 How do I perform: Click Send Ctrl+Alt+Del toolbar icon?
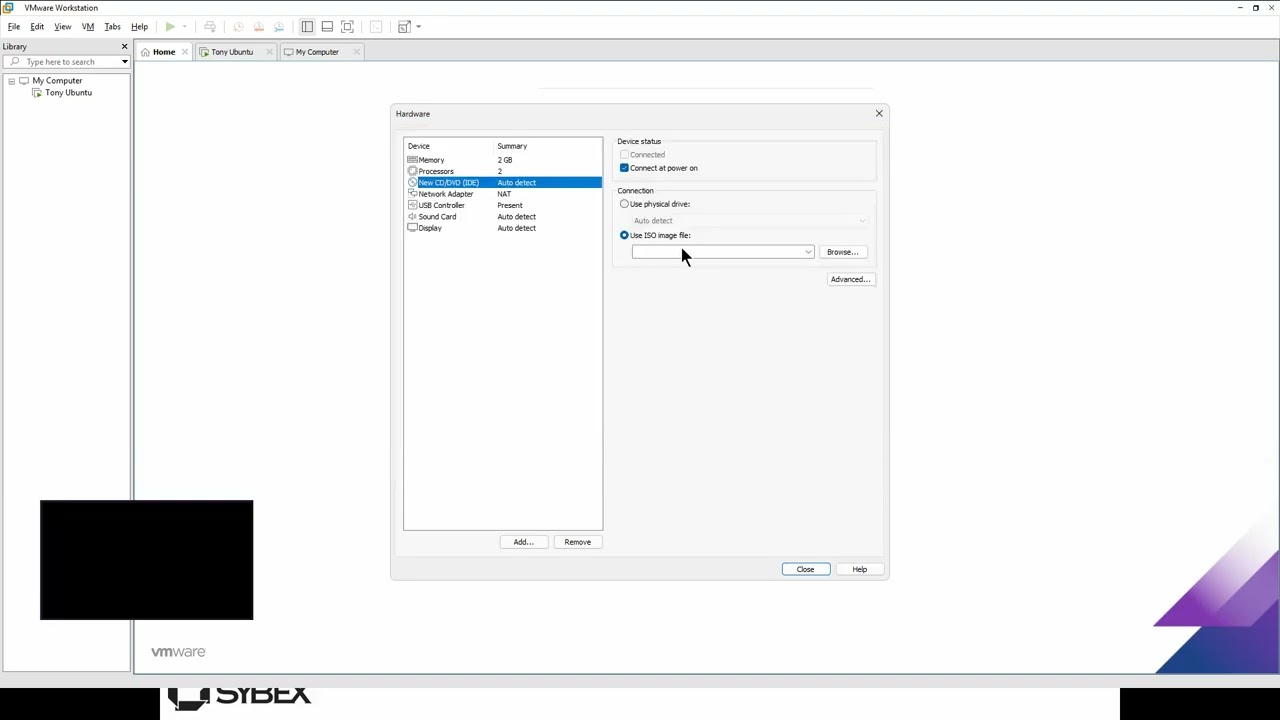pos(210,27)
